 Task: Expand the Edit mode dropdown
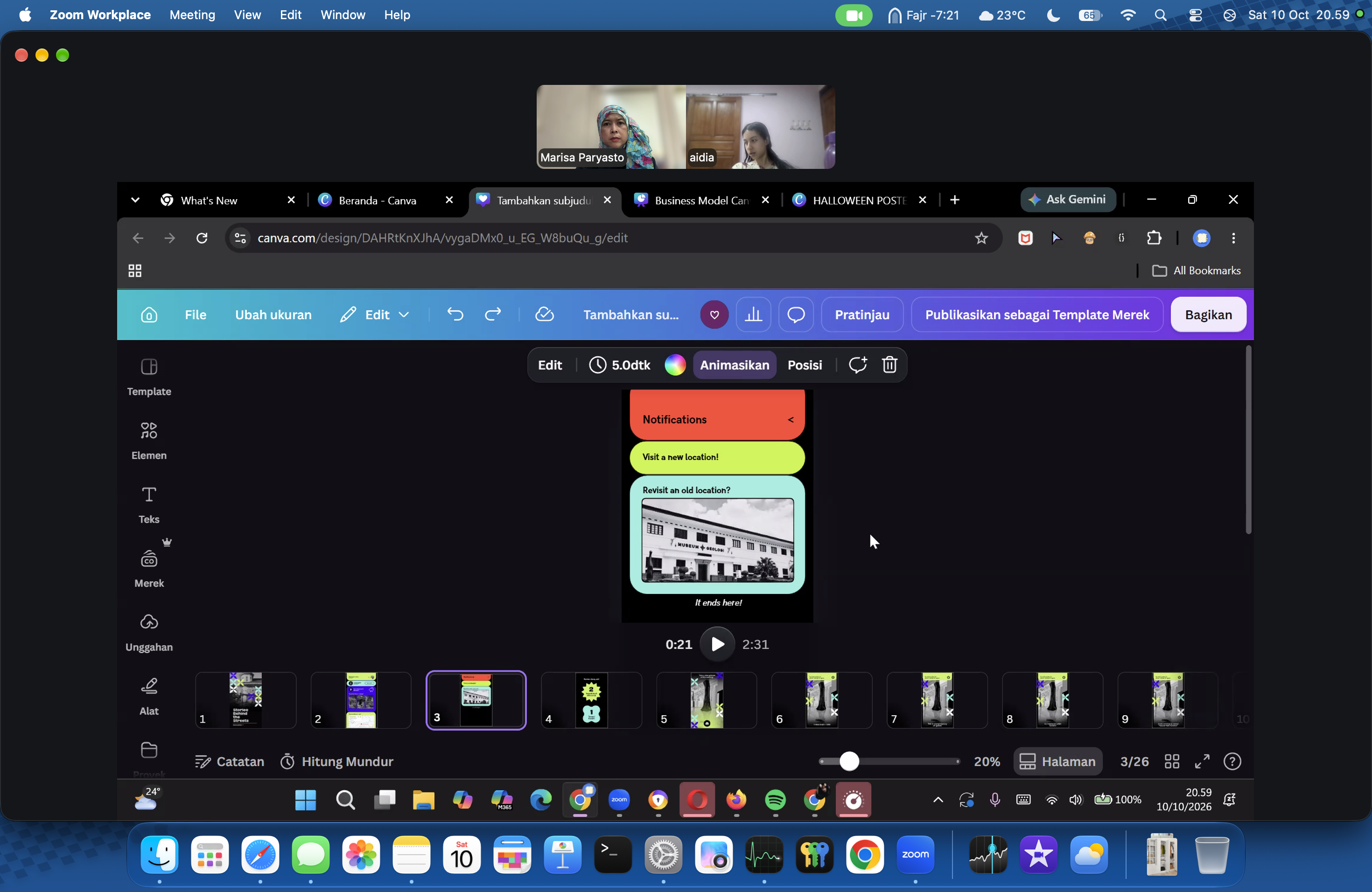coord(374,314)
